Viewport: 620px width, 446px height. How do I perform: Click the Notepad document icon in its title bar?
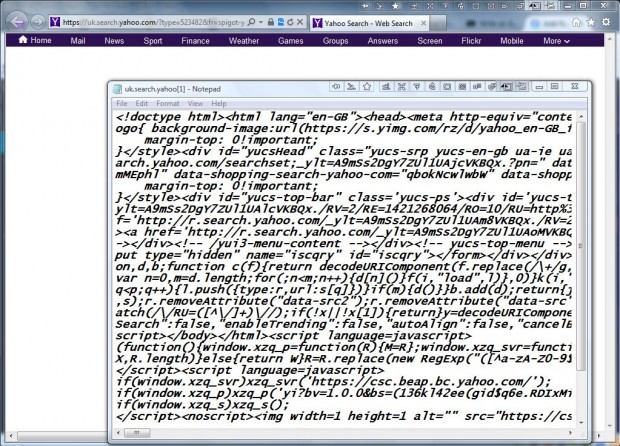117,89
